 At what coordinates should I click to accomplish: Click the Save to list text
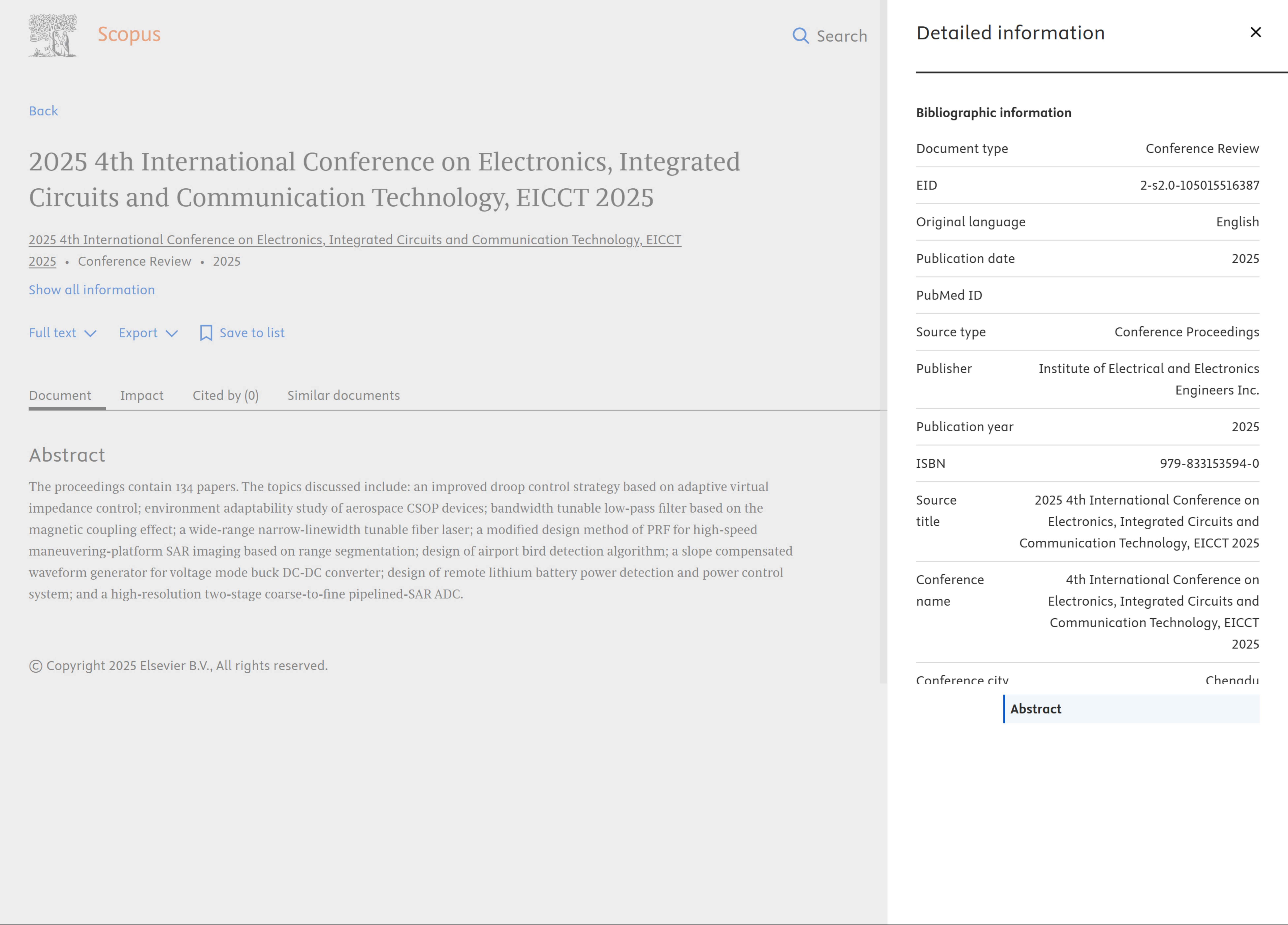[x=252, y=333]
